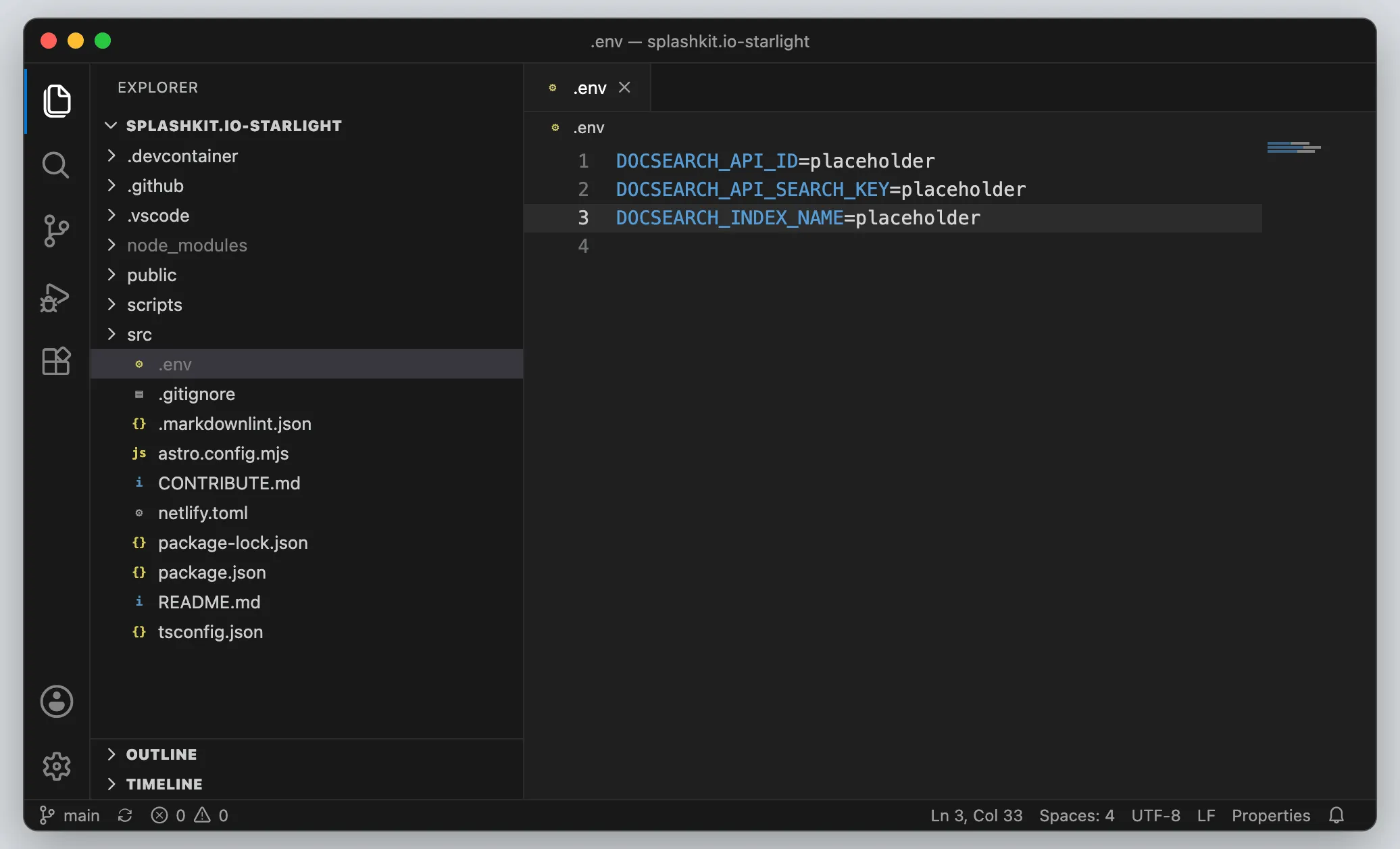The image size is (1400, 849).
Task: Click Ln 3, Col 33 cursor position
Action: 976,815
